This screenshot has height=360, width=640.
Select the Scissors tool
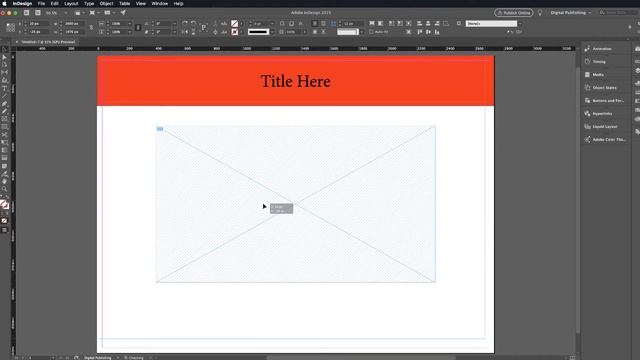point(4,135)
